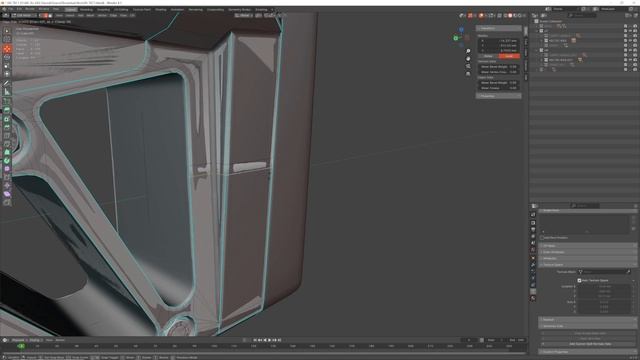Enable vertex select mode
The image size is (640, 360).
pos(41,16)
